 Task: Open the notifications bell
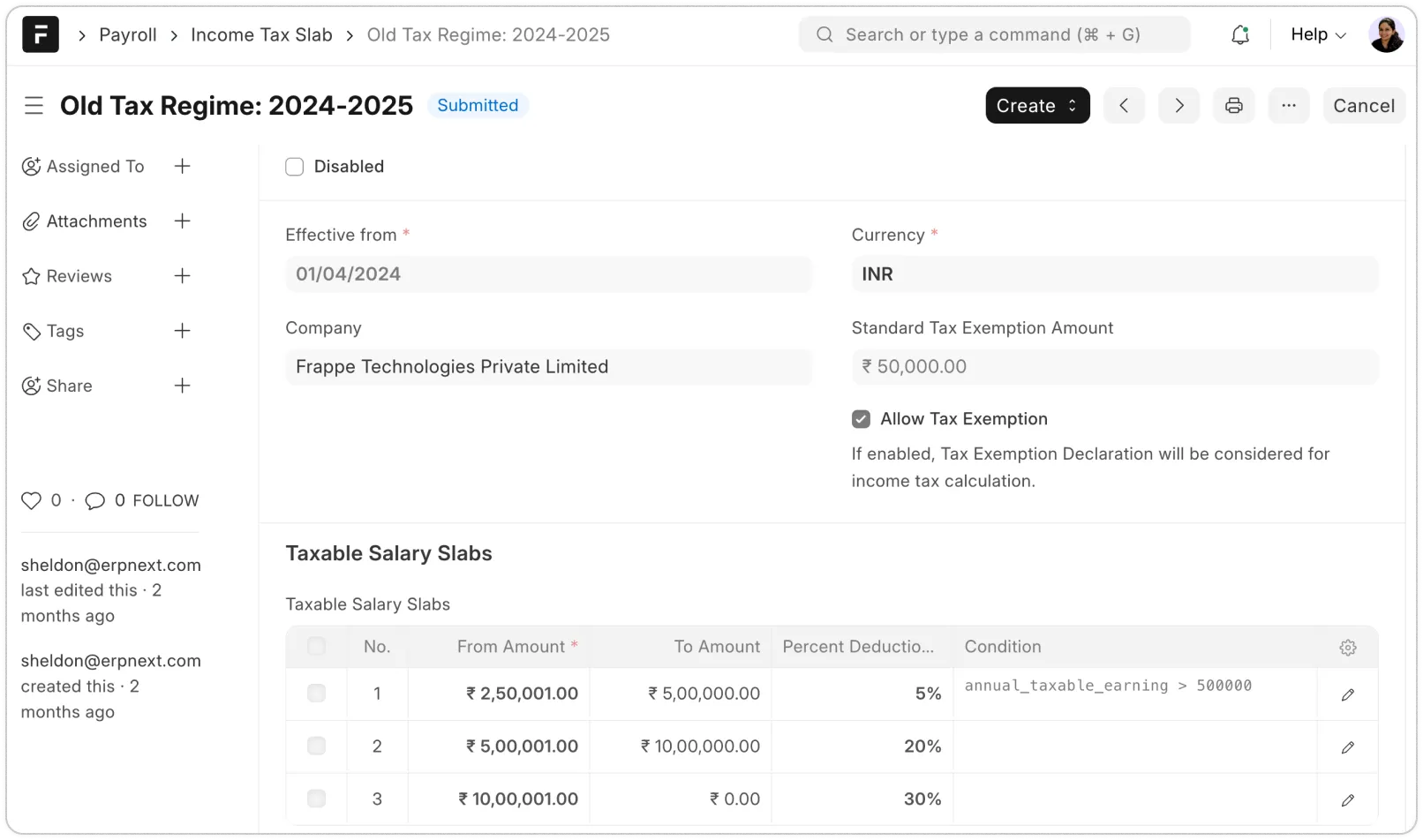click(1239, 35)
